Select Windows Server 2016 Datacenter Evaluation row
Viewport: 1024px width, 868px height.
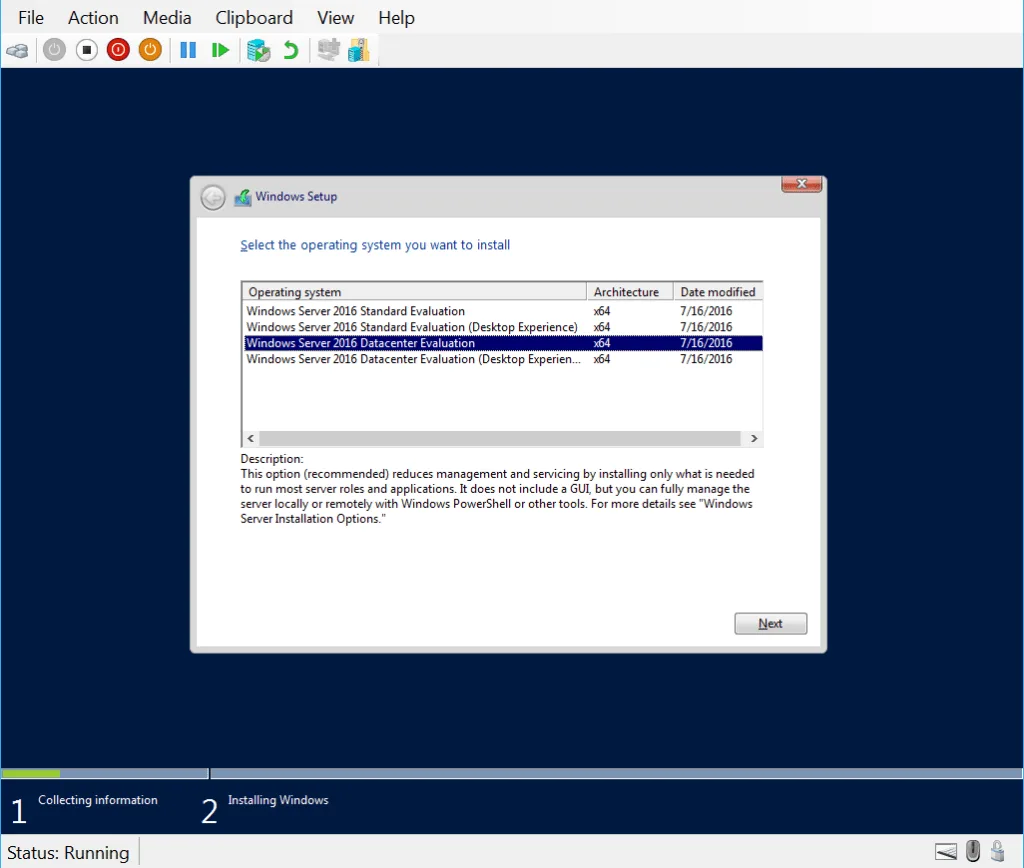click(503, 343)
